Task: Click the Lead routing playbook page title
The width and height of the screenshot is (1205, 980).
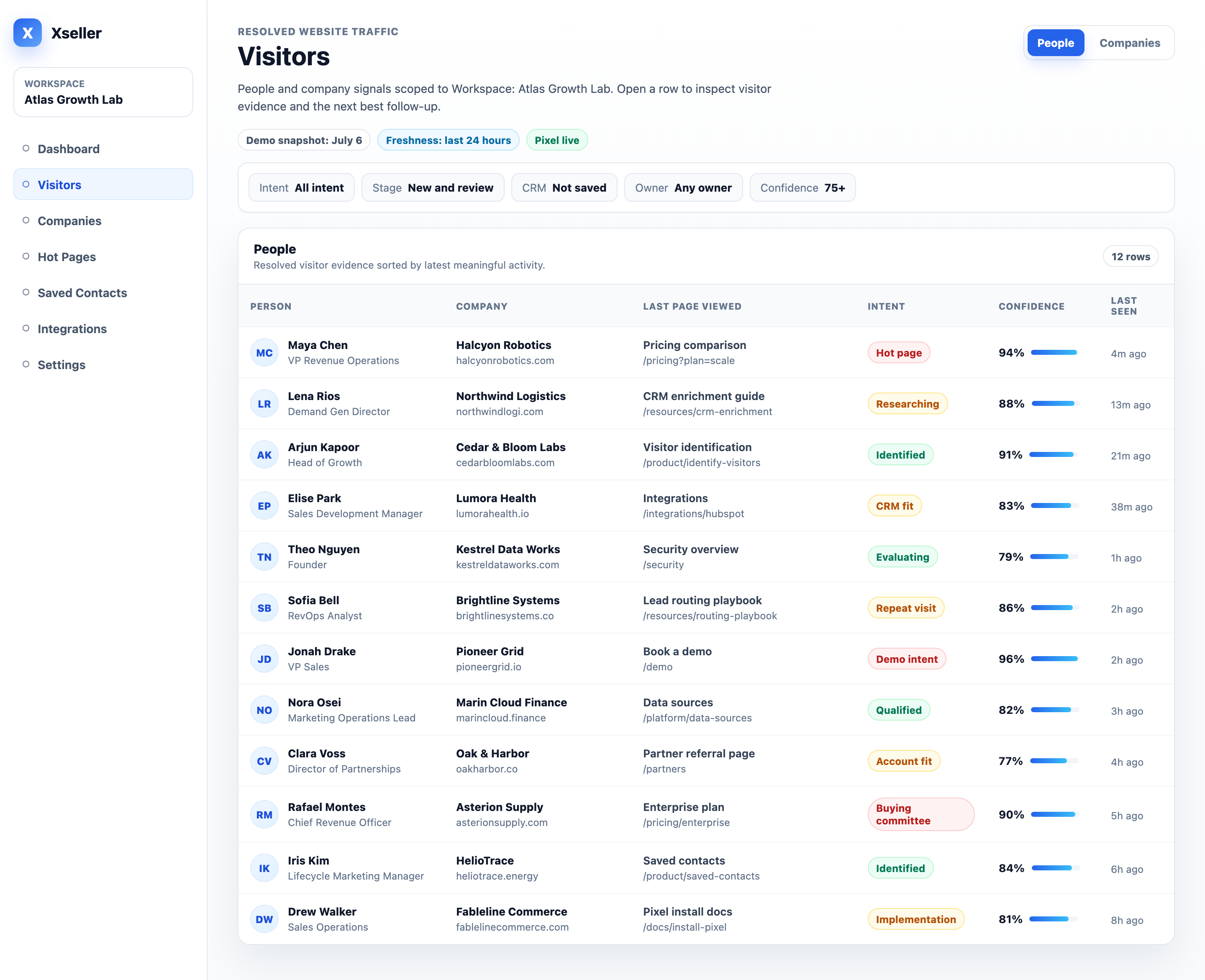Action: pyautogui.click(x=702, y=600)
